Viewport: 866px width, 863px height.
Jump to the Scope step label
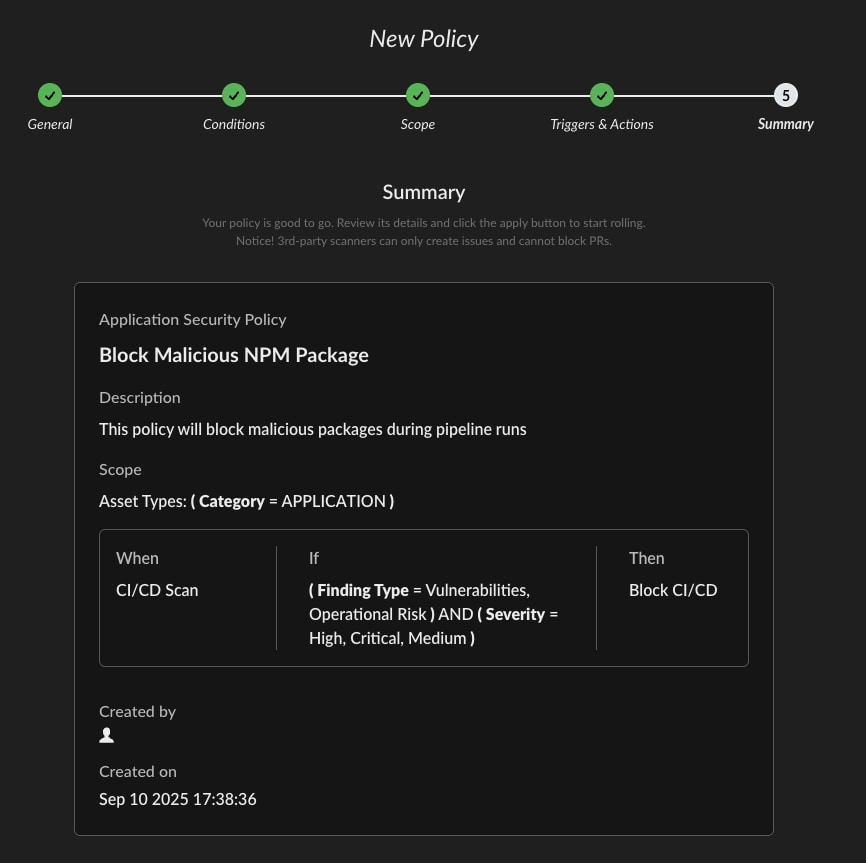pos(418,124)
